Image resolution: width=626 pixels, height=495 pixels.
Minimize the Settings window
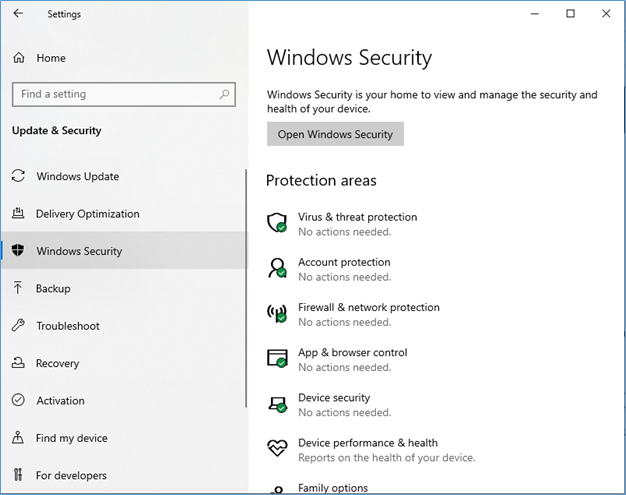click(535, 14)
